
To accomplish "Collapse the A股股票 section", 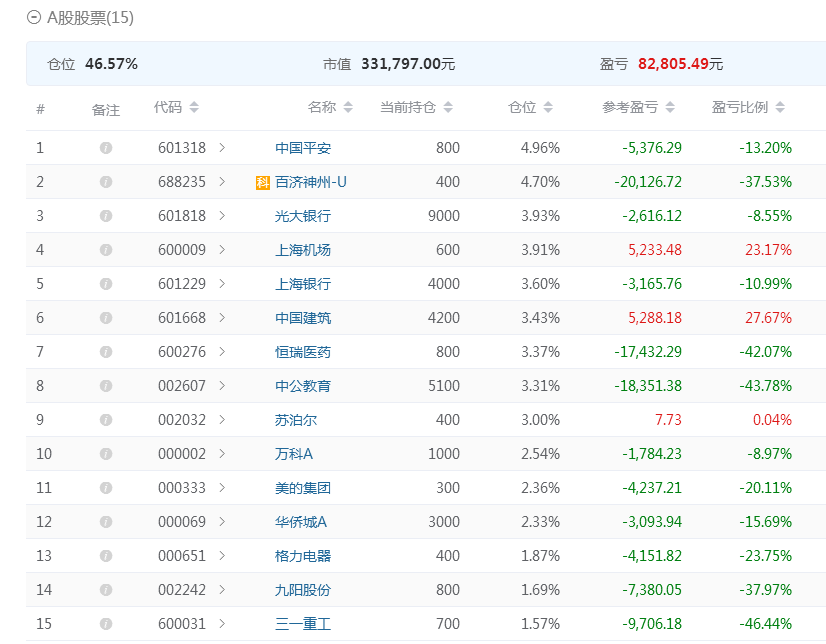I will pyautogui.click(x=35, y=17).
